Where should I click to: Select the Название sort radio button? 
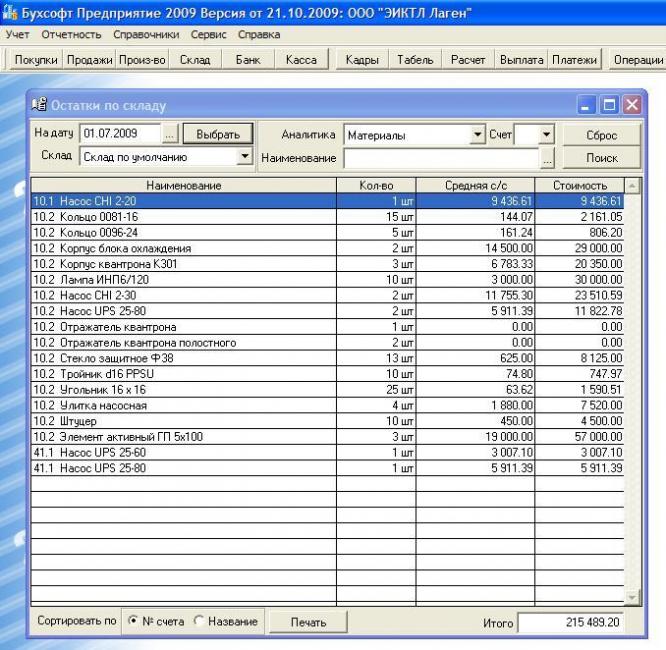pyautogui.click(x=198, y=622)
